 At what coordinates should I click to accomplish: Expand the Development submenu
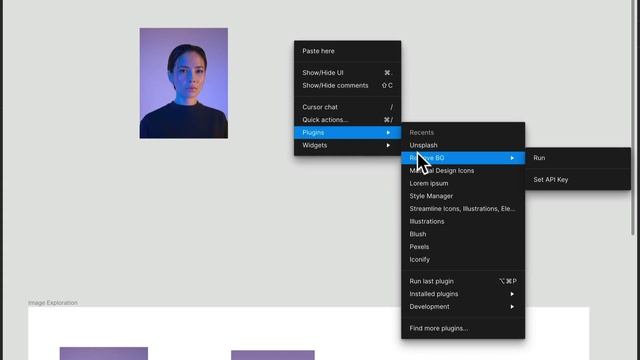pyautogui.click(x=463, y=307)
